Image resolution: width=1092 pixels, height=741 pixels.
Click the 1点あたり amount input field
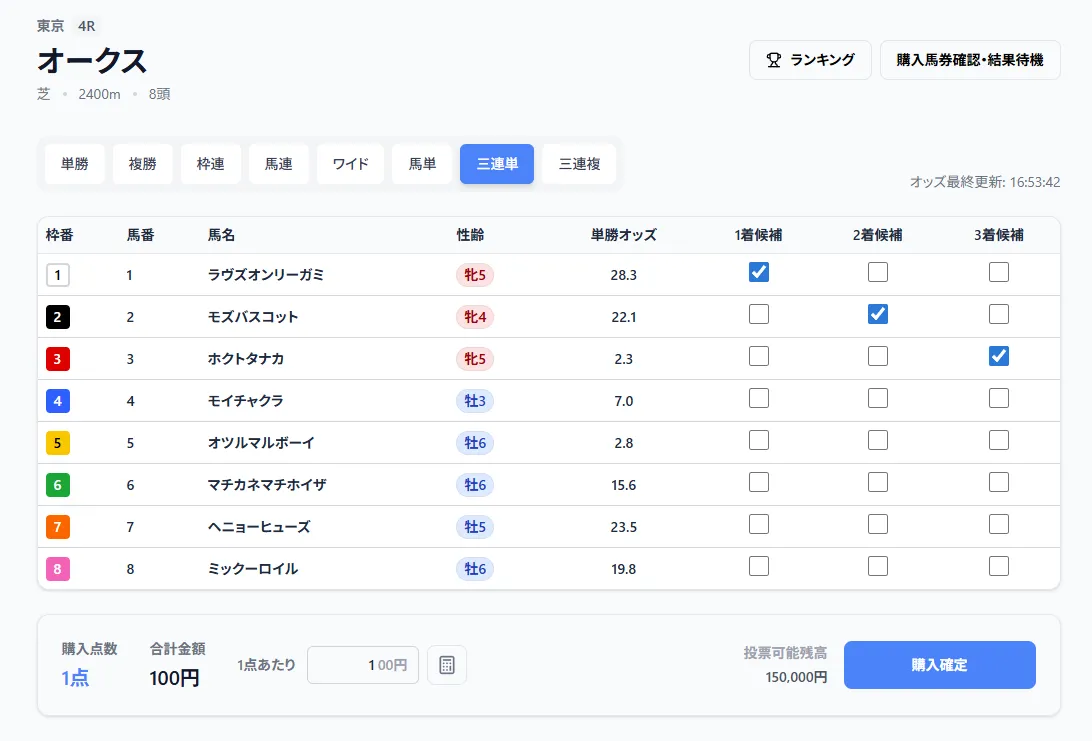363,664
